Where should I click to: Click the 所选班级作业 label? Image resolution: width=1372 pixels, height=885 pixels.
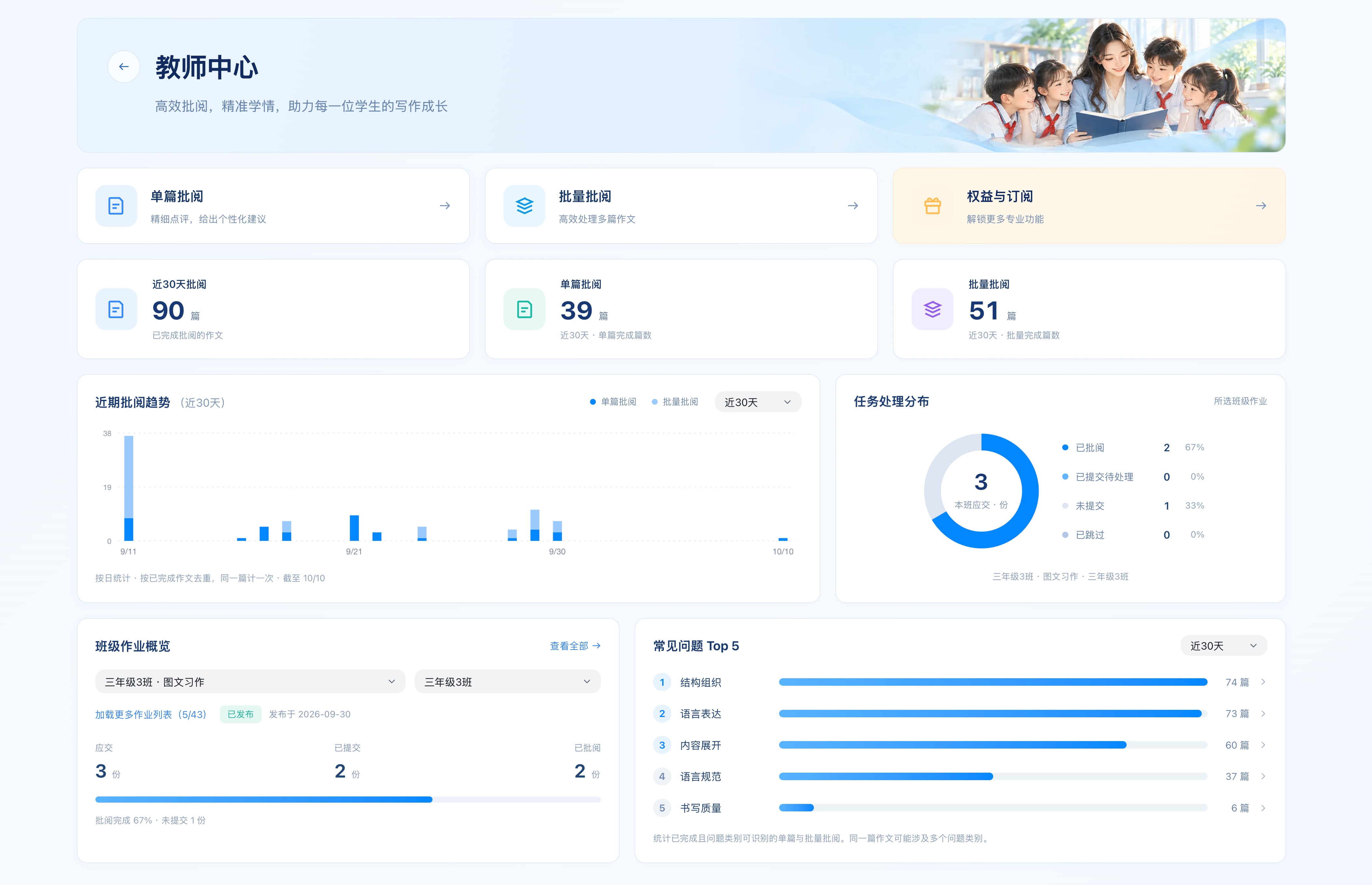pos(1241,401)
